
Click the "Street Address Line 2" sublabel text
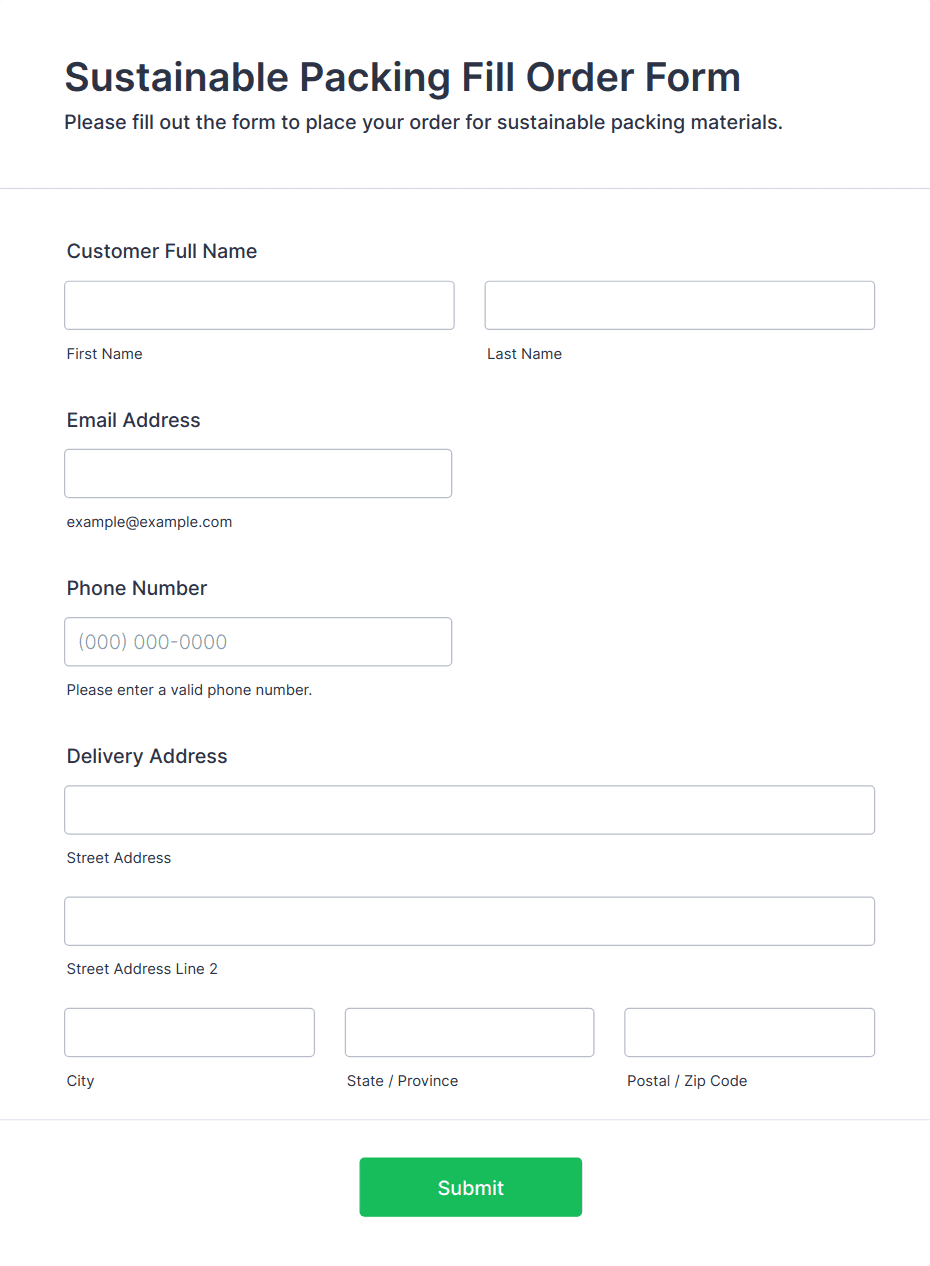tap(142, 969)
